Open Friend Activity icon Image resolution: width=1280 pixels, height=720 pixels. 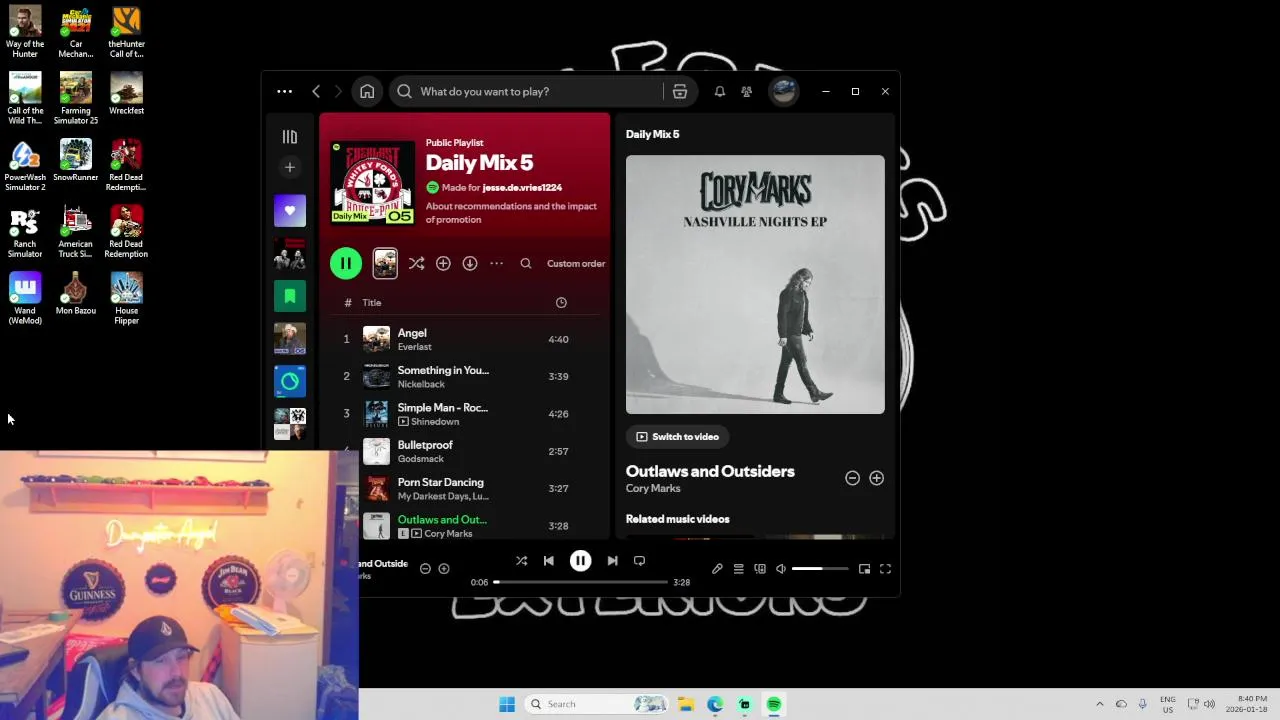746,92
